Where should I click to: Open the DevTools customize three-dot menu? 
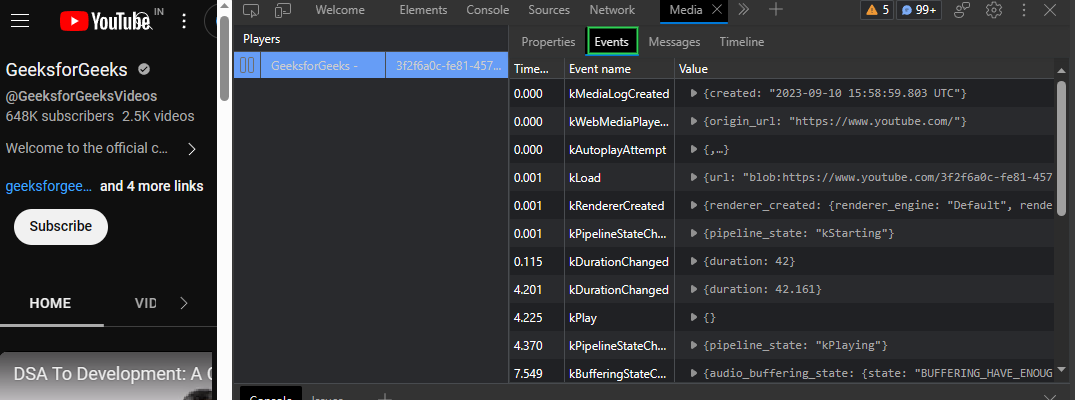click(1024, 10)
